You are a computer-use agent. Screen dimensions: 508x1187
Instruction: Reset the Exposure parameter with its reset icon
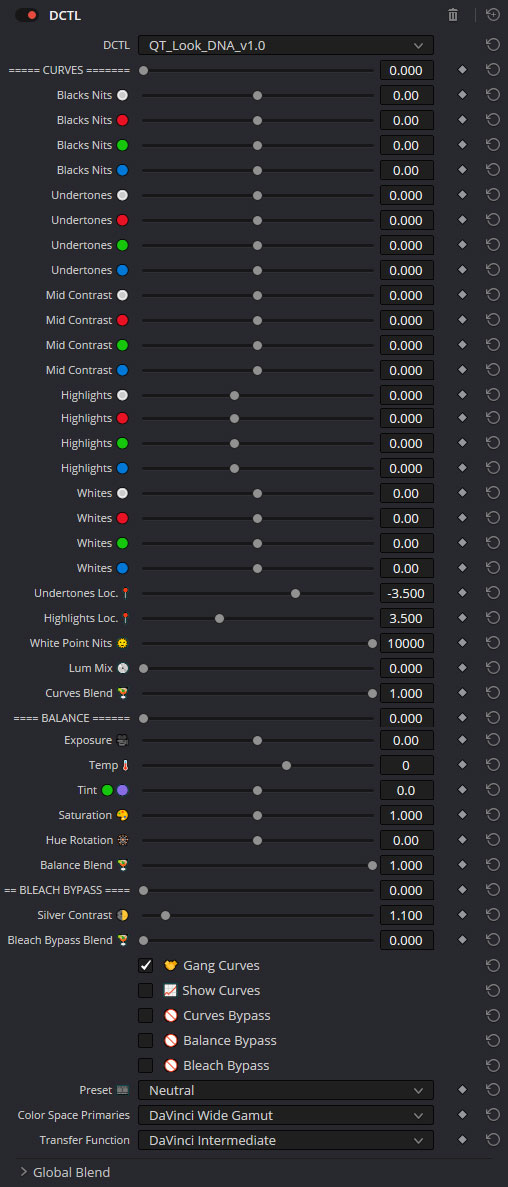pyautogui.click(x=493, y=740)
